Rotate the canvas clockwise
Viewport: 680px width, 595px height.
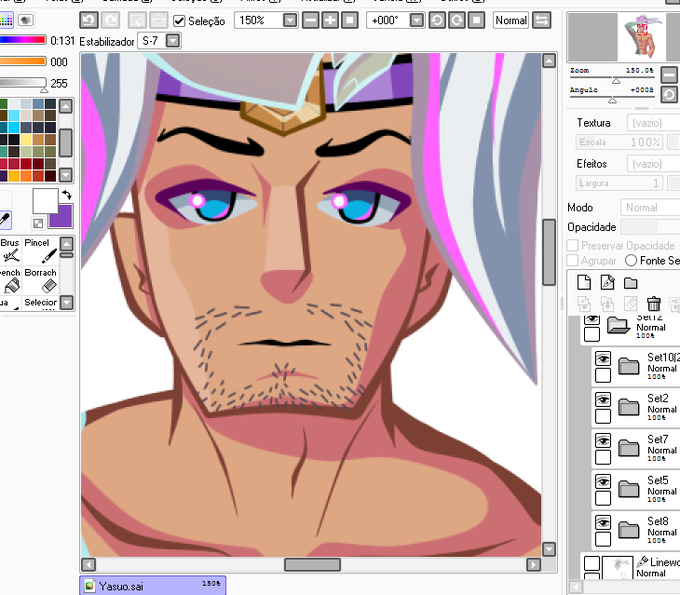point(457,20)
